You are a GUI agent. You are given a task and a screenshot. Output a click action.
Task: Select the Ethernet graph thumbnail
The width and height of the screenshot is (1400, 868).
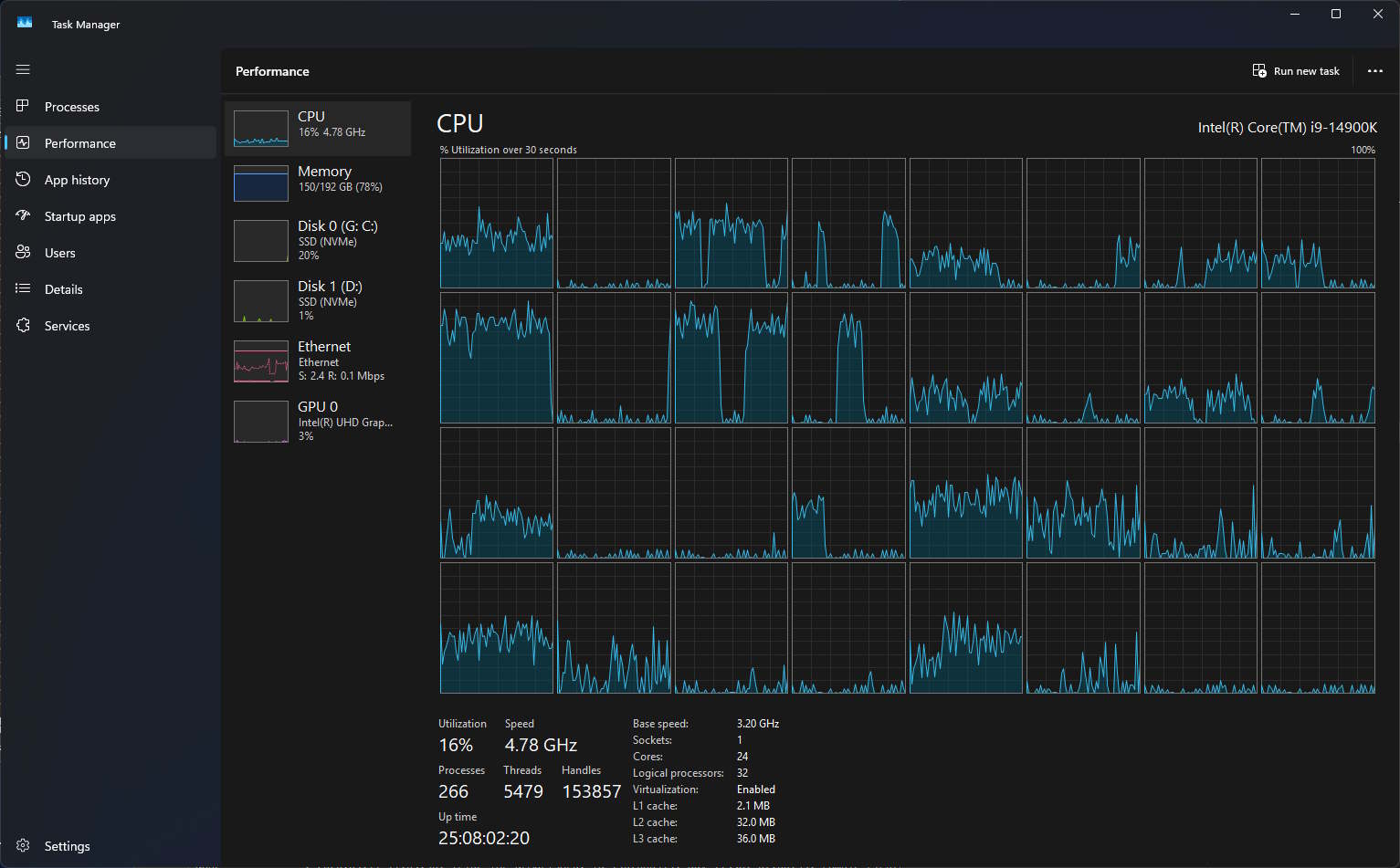(x=261, y=361)
